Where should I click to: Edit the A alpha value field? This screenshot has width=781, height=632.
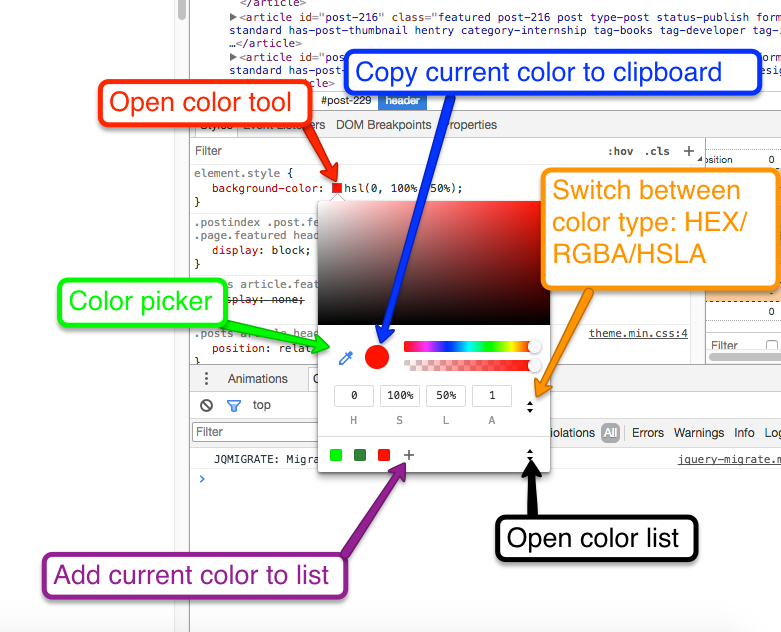point(492,395)
